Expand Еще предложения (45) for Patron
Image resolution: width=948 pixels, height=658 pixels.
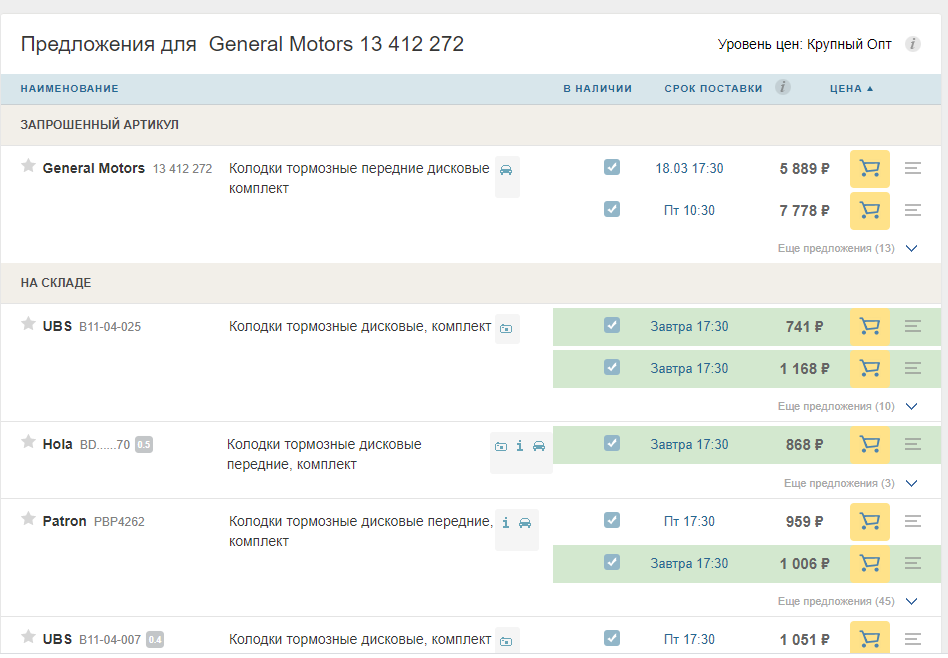[847, 601]
